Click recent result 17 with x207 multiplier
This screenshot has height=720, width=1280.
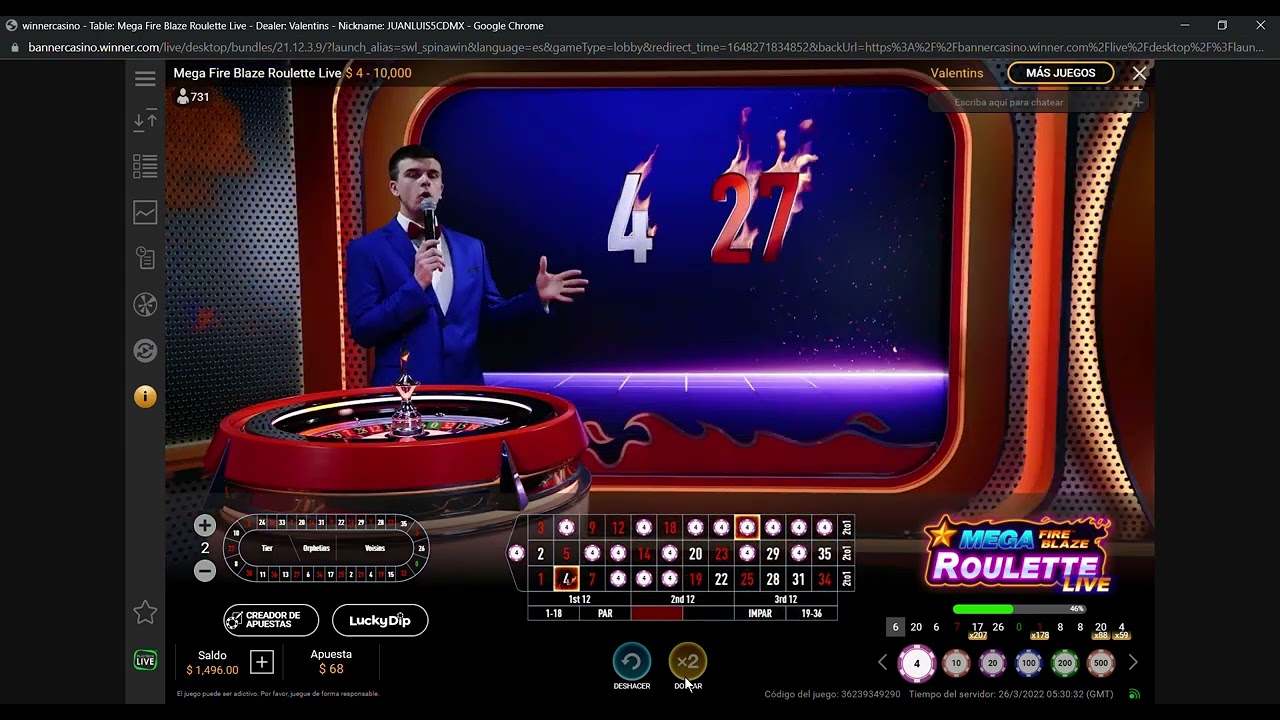point(977,629)
